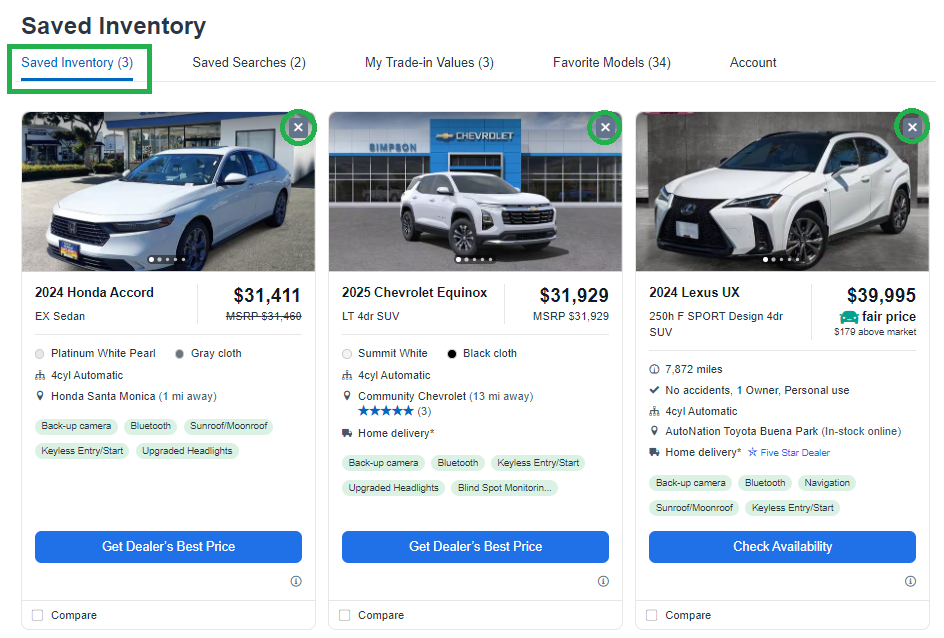The image size is (944, 638).
Task: Switch to the Saved Searches (2) tab
Action: click(249, 63)
